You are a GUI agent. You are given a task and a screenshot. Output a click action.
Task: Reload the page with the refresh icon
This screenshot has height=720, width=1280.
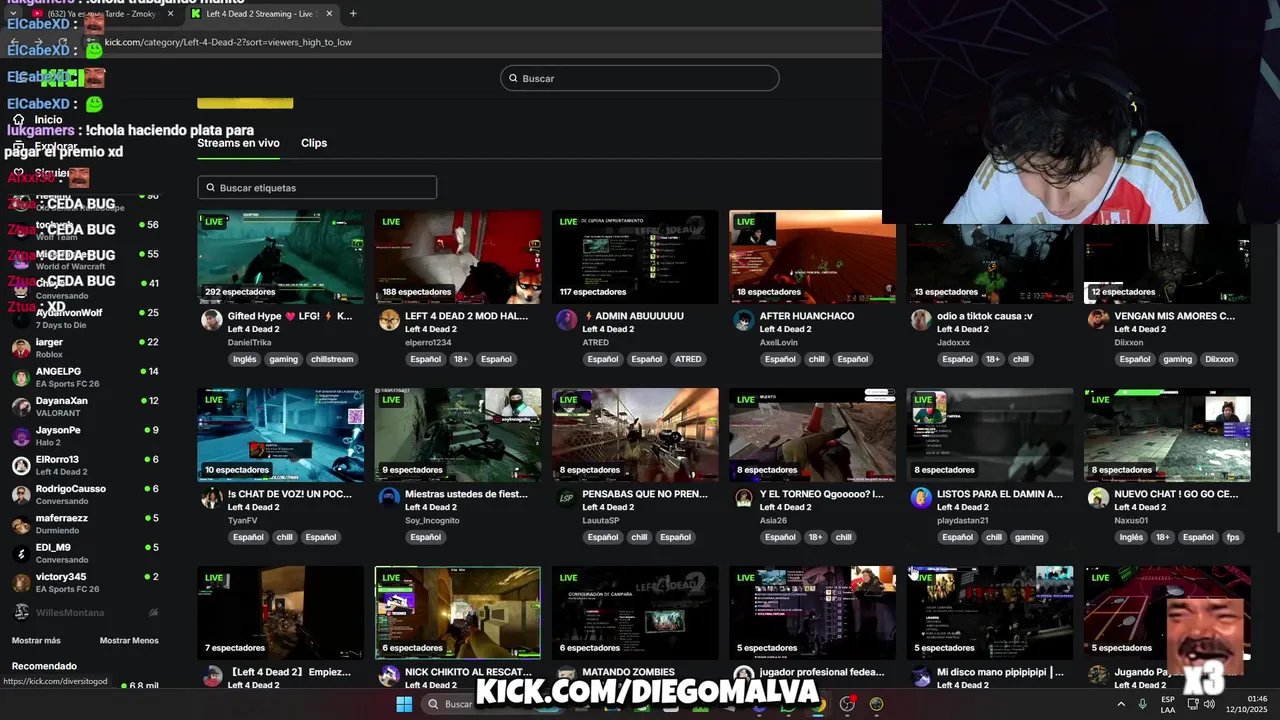[62, 42]
